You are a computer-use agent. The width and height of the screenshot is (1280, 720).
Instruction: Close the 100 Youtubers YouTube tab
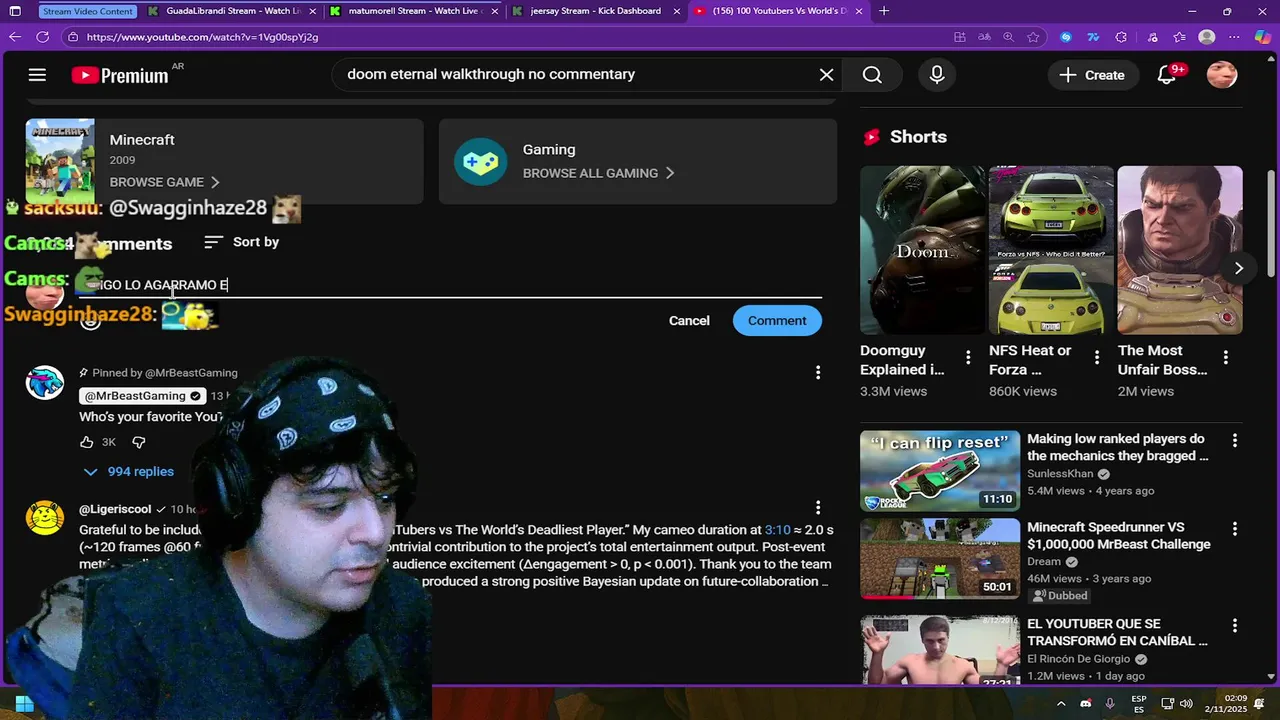click(x=859, y=11)
